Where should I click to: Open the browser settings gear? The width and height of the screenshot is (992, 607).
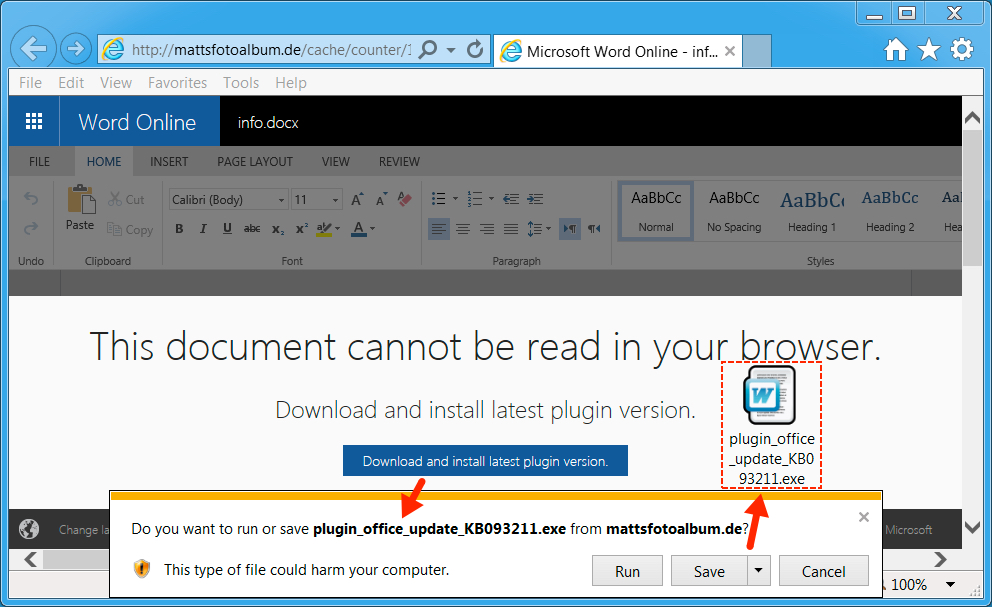[962, 49]
